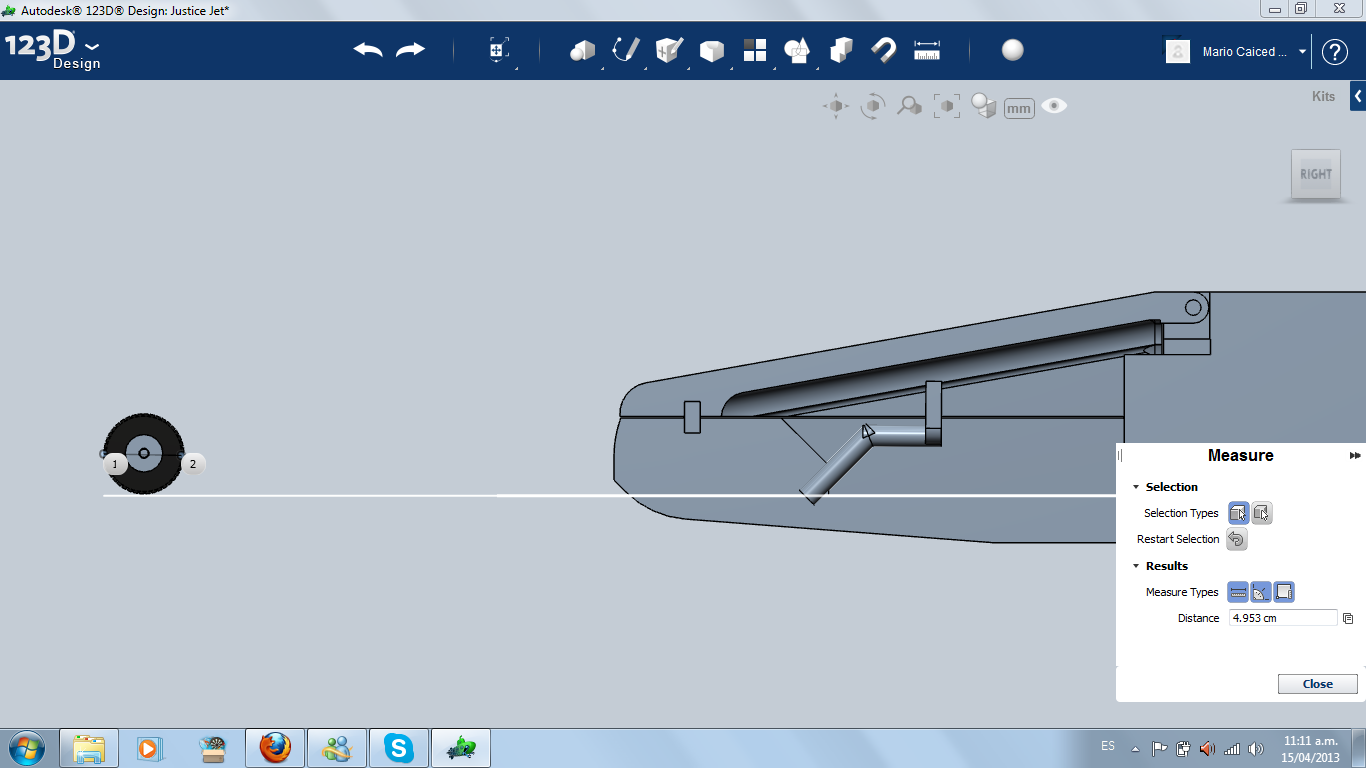The image size is (1366, 768).
Task: Toggle the eye visibility options
Action: pyautogui.click(x=1054, y=106)
